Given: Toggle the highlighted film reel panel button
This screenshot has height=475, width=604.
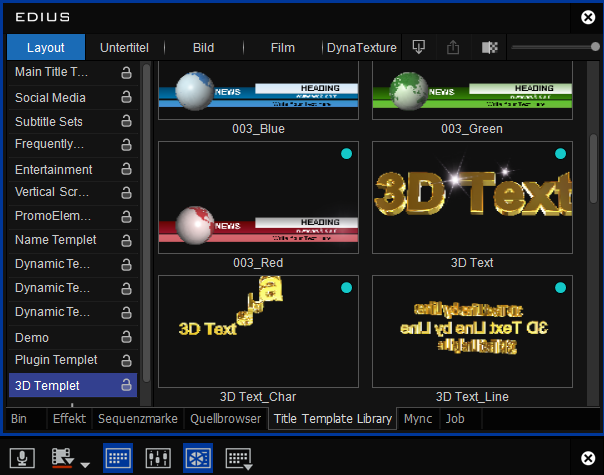Looking at the screenshot, I should [x=198, y=458].
